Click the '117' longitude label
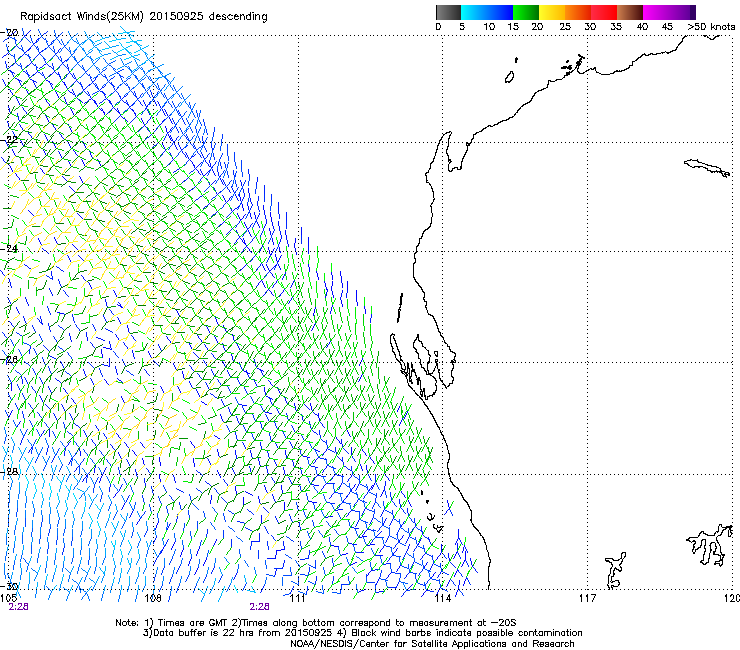The height and width of the screenshot is (650, 740). tap(587, 598)
